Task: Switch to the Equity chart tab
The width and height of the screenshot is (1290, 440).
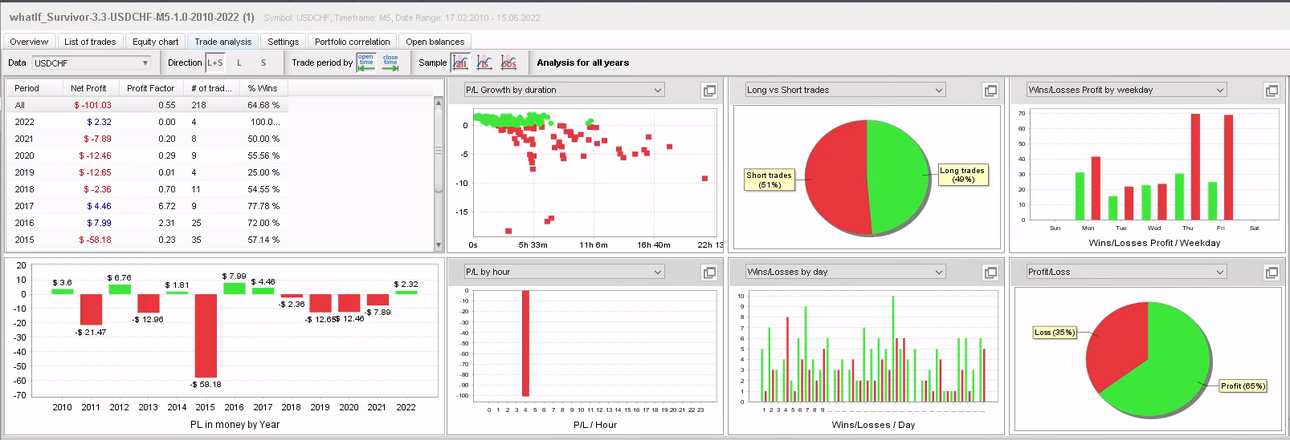Action: (155, 42)
